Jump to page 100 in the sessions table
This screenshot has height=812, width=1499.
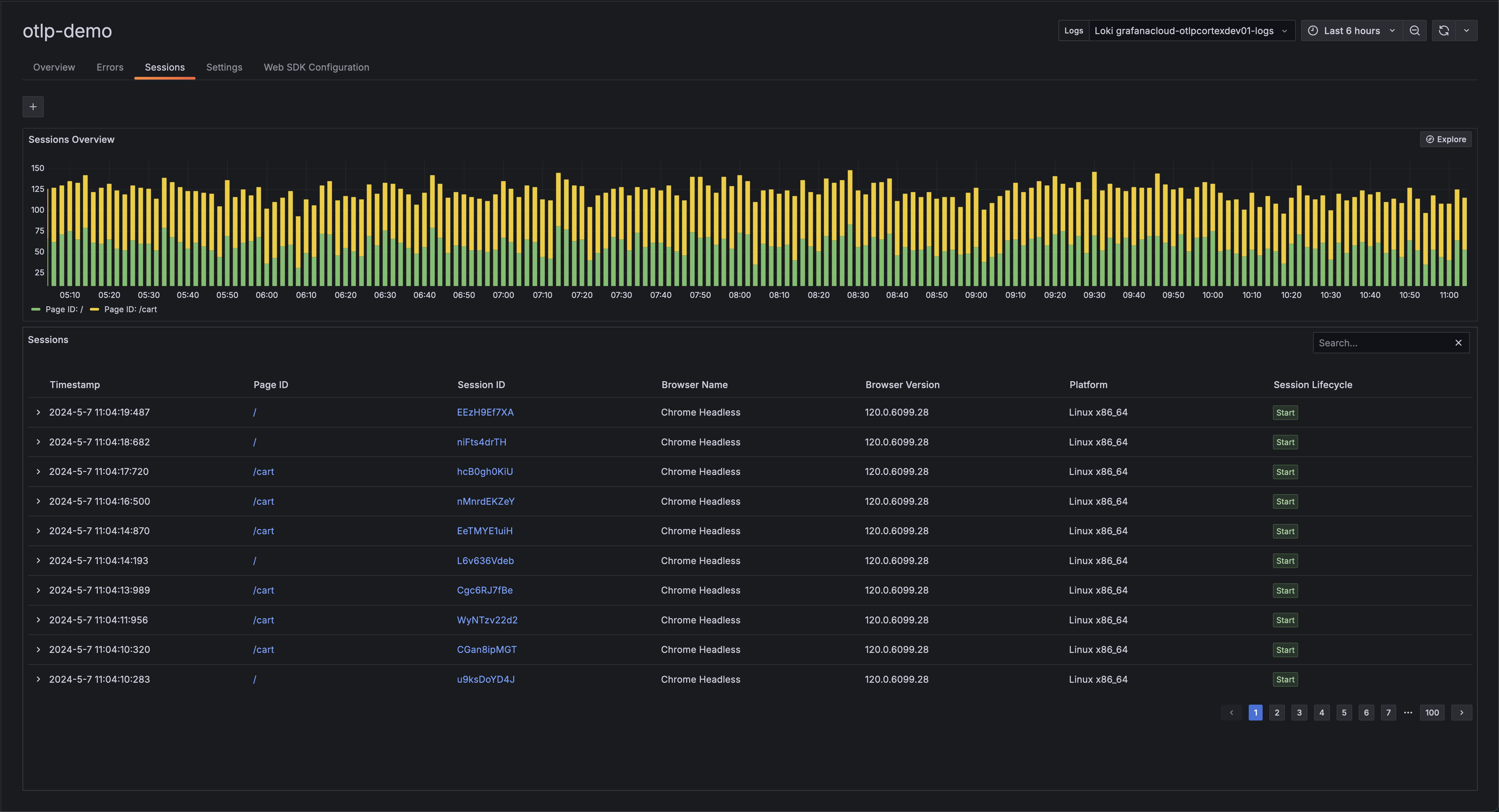(x=1432, y=712)
